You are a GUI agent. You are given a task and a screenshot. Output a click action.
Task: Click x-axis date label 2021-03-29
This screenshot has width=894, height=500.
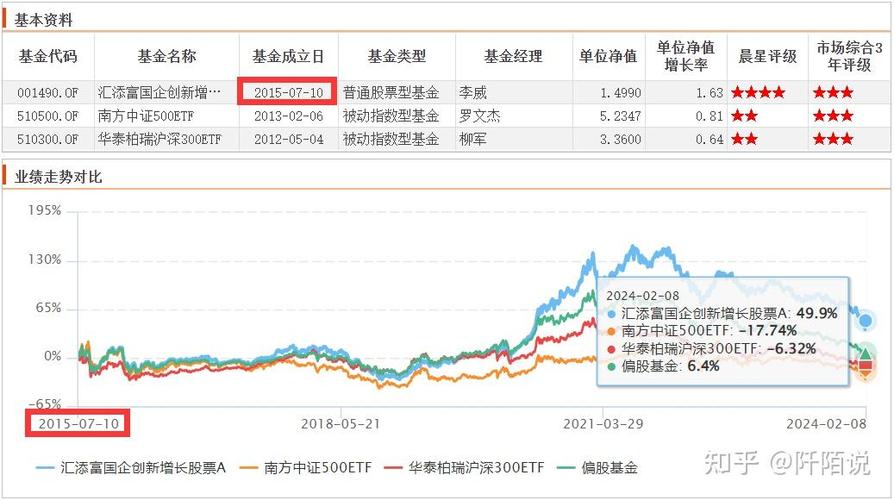(x=603, y=424)
